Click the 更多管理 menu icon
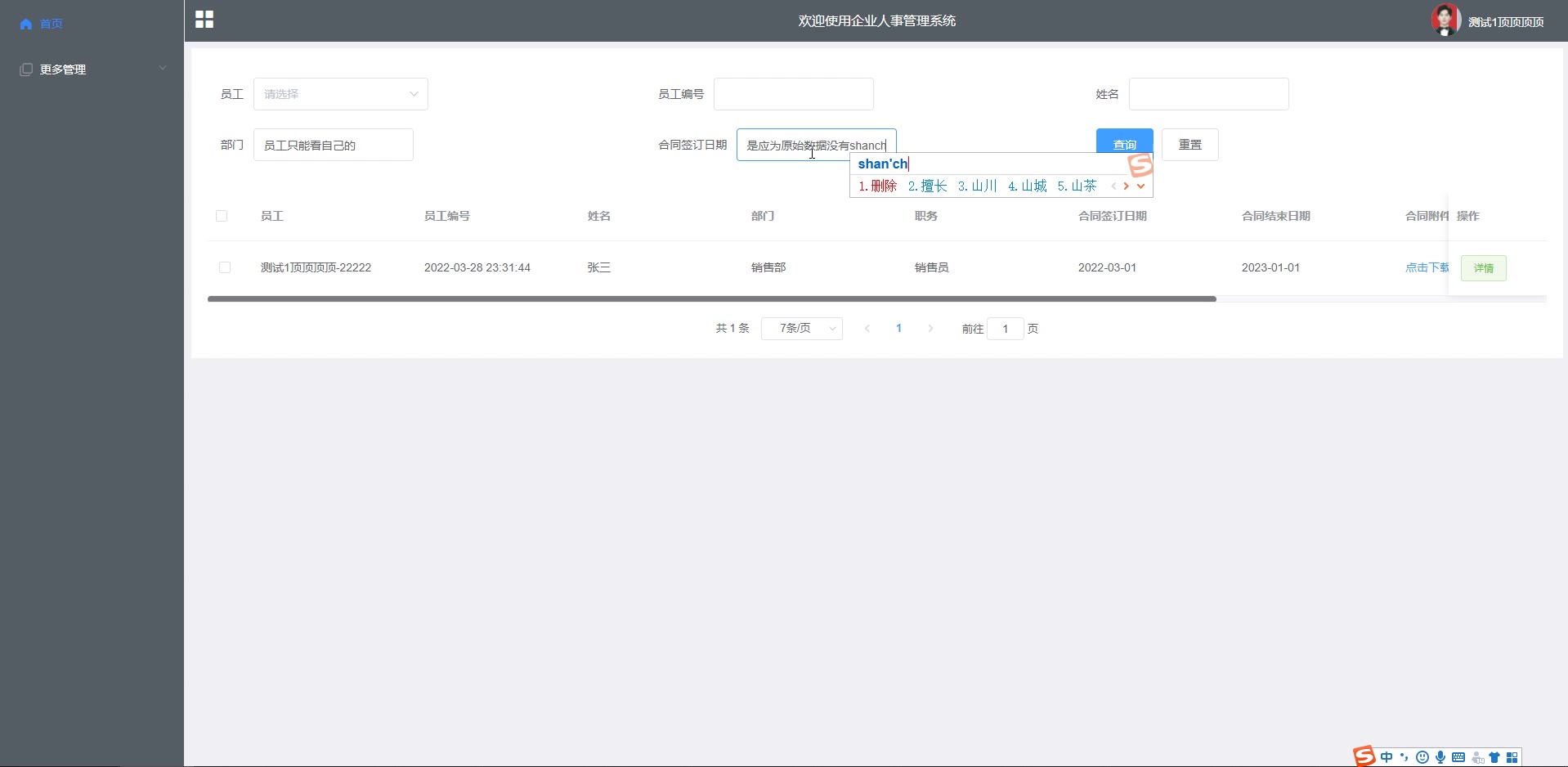 pos(26,70)
